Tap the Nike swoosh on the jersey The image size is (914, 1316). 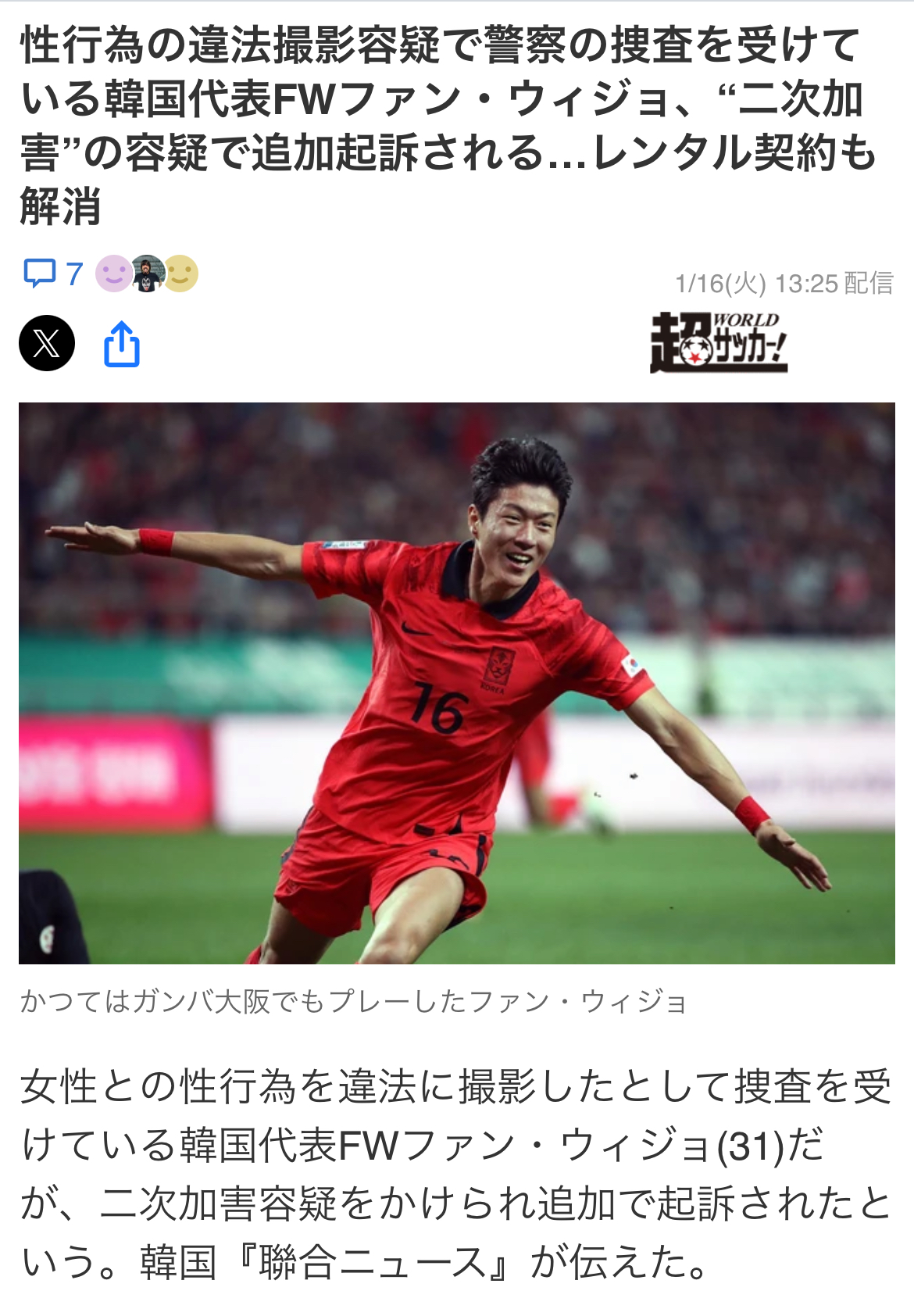point(415,629)
